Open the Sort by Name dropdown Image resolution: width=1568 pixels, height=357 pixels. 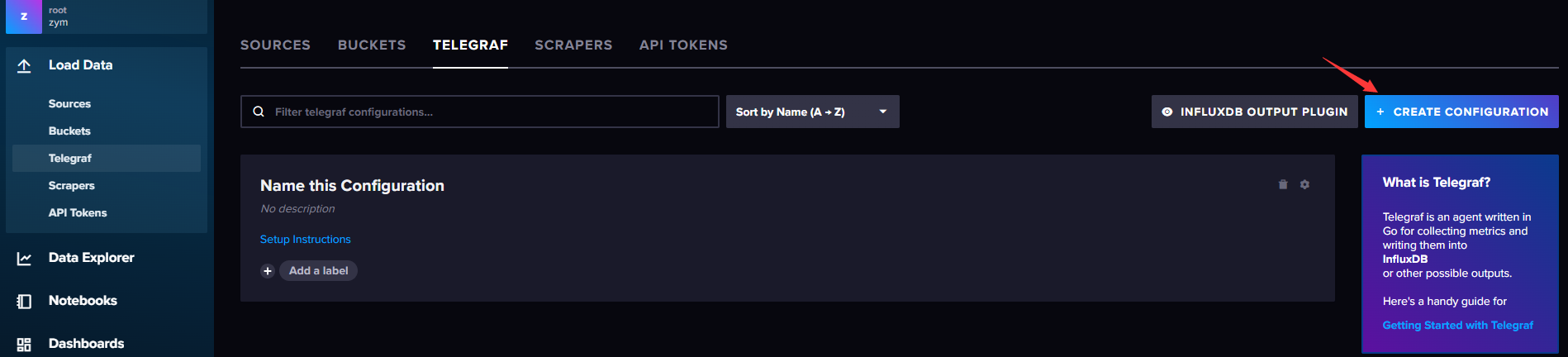pos(813,112)
